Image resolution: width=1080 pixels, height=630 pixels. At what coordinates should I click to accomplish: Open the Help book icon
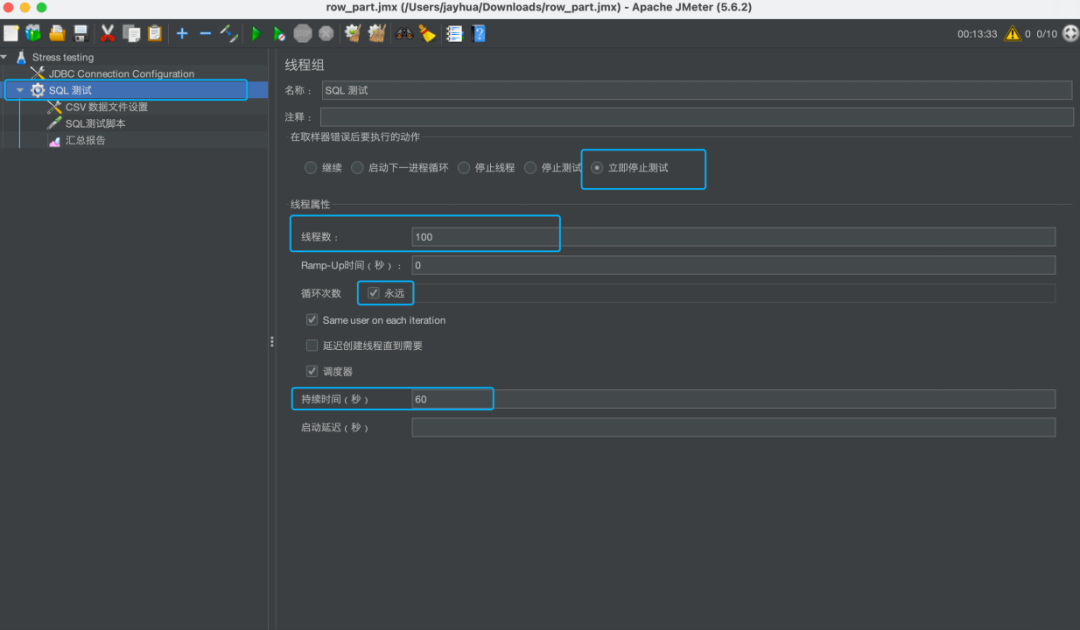click(x=479, y=33)
